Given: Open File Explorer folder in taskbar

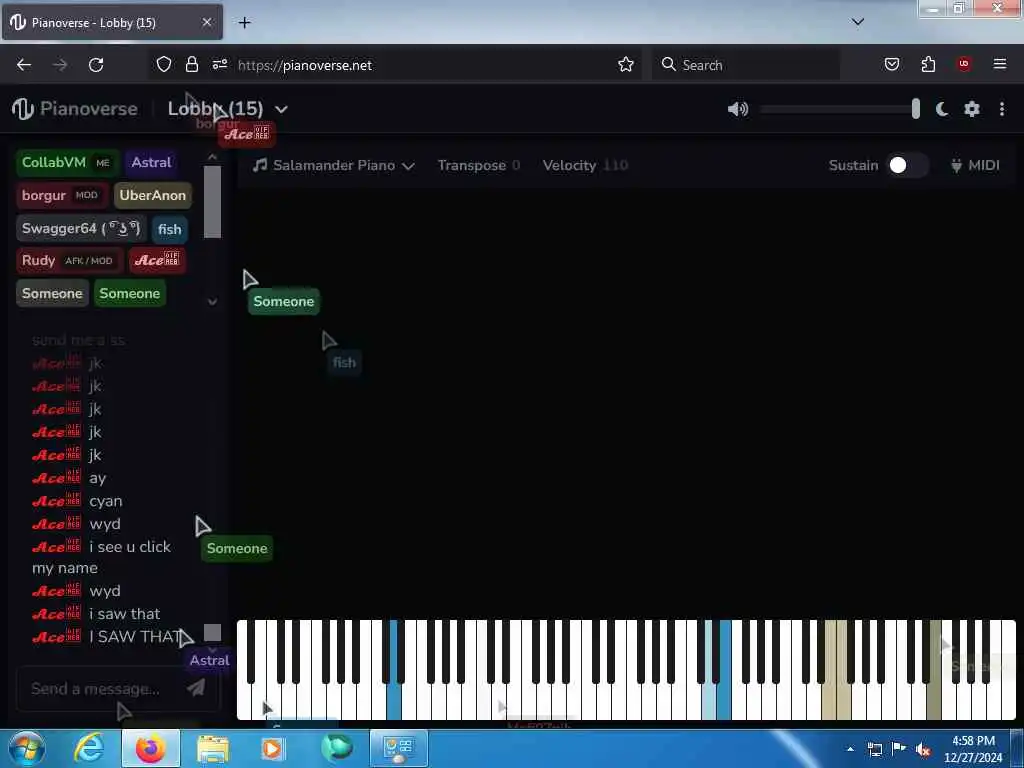Looking at the screenshot, I should coord(213,750).
